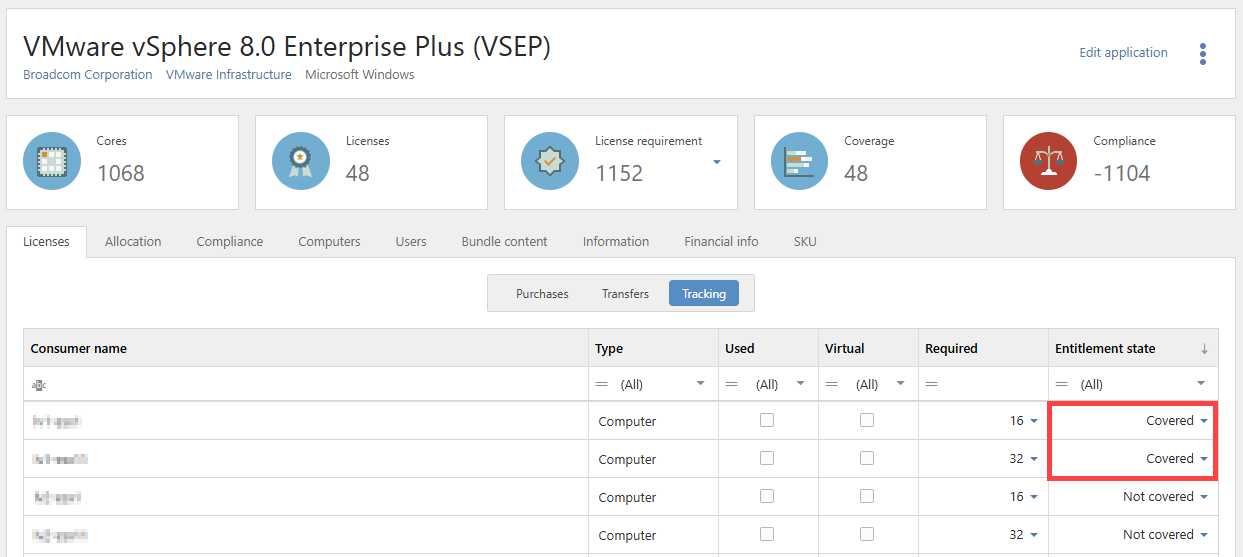Open the Computers tab
1243x557 pixels.
pos(329,241)
